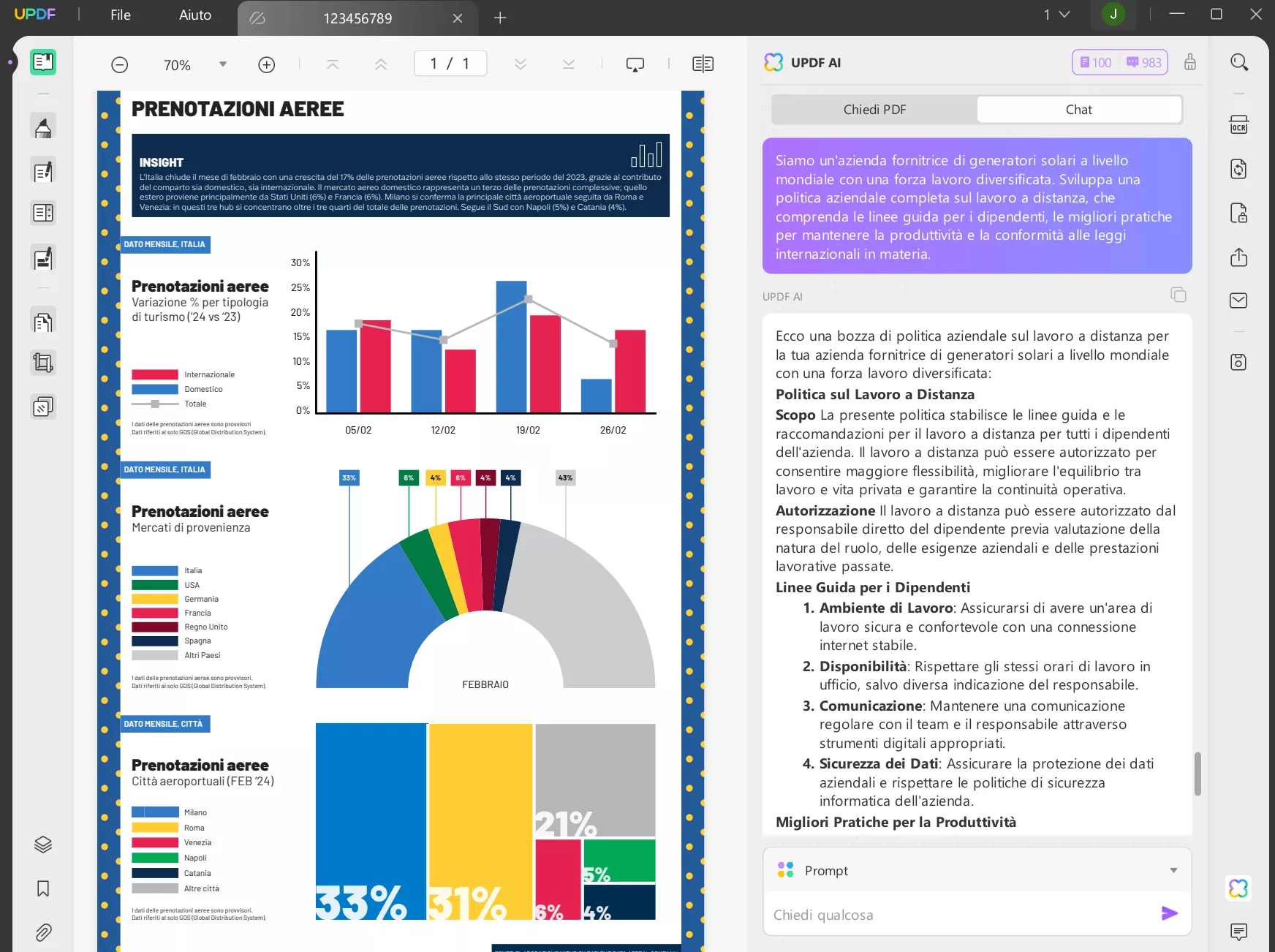Open search magnifier in right sidebar

click(x=1239, y=62)
